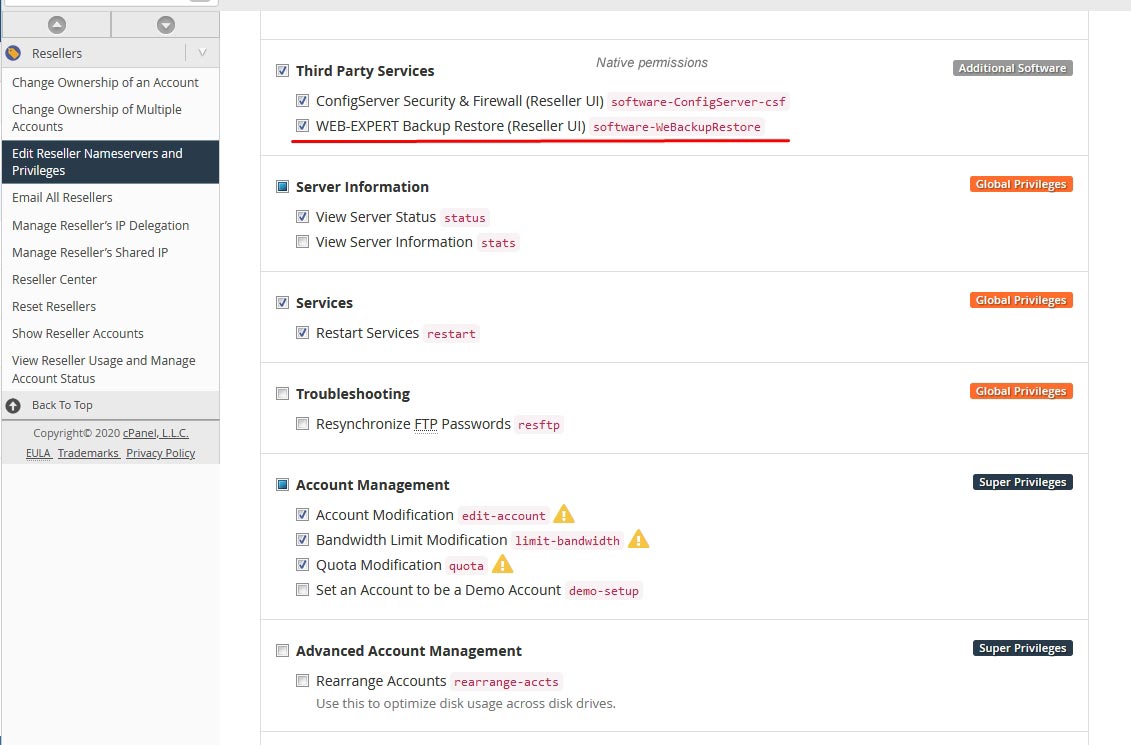
Task: Uncheck ConfigServer Security & Firewall checkbox
Action: pos(302,101)
